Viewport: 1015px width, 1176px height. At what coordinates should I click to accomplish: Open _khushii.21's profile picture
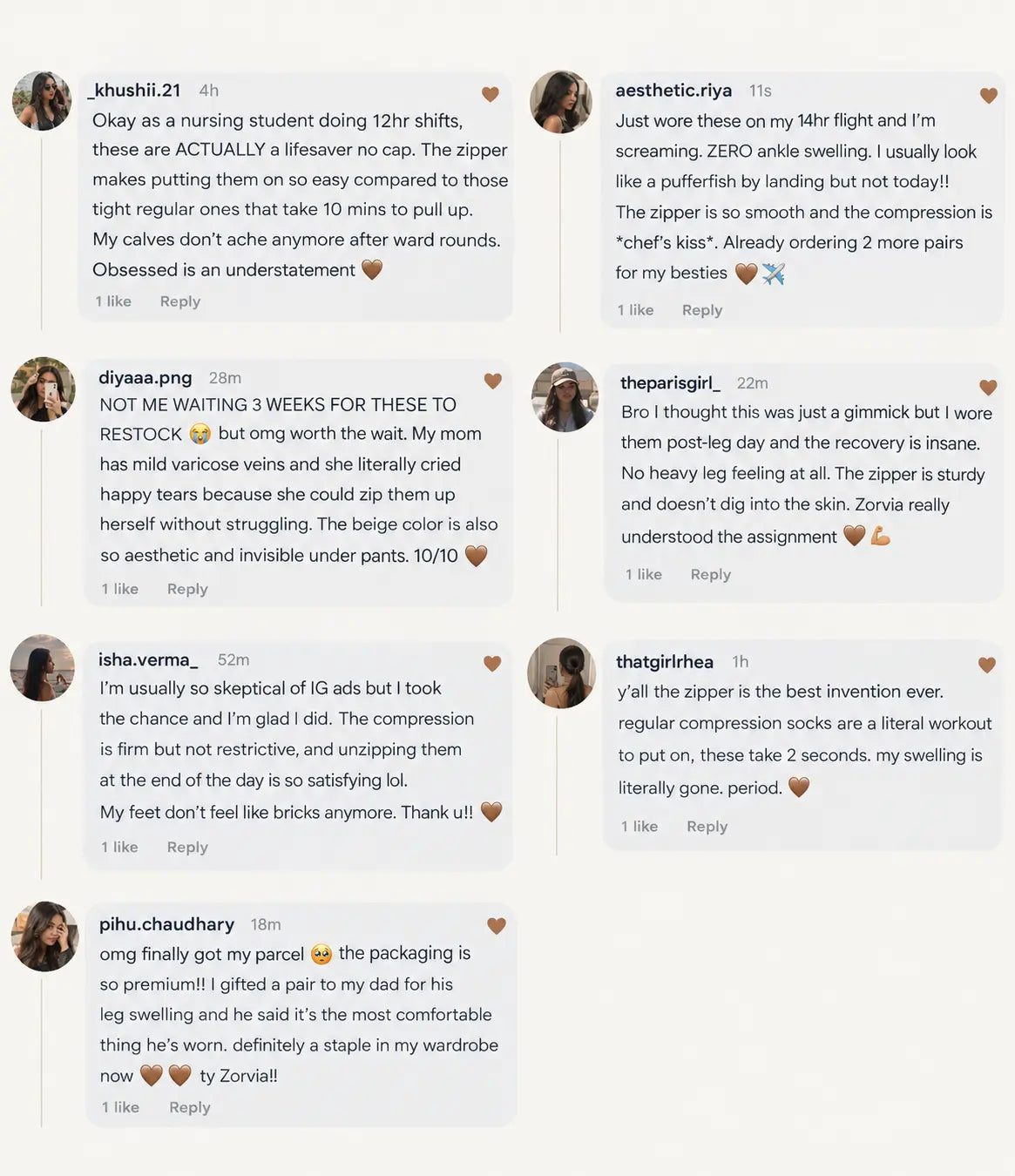pos(42,101)
